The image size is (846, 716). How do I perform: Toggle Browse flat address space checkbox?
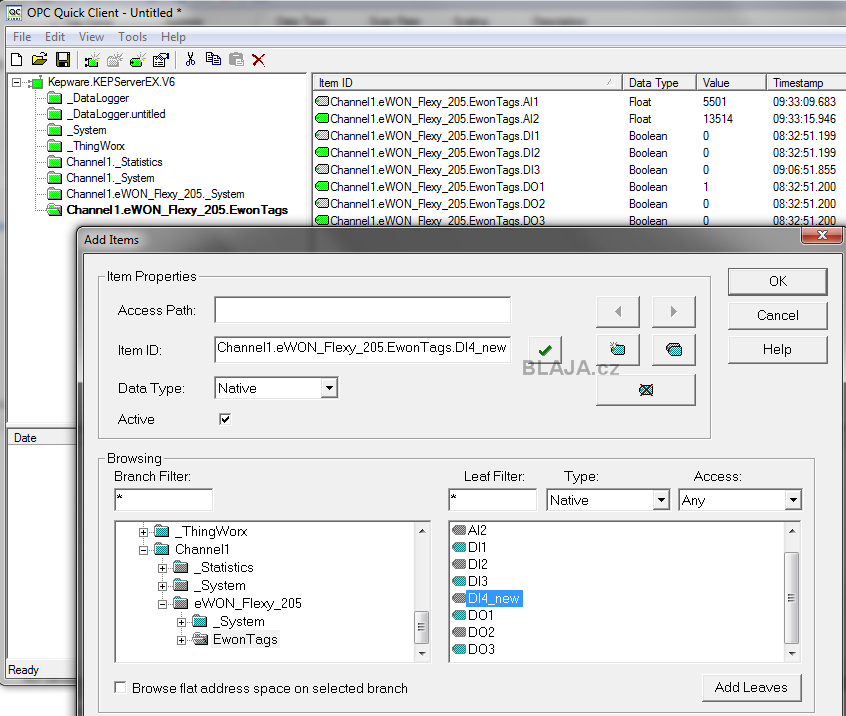pos(120,687)
